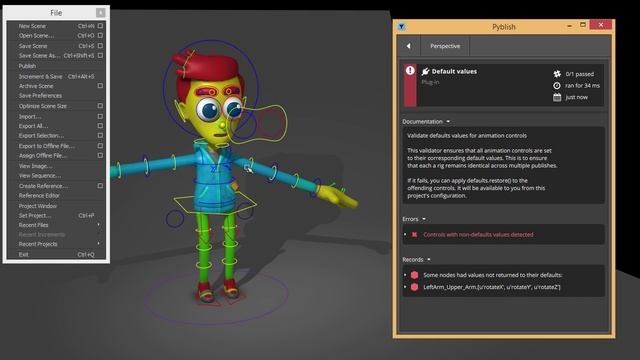This screenshot has width=640, height=360.
Task: Choose Set Project menu item
Action: (35, 216)
